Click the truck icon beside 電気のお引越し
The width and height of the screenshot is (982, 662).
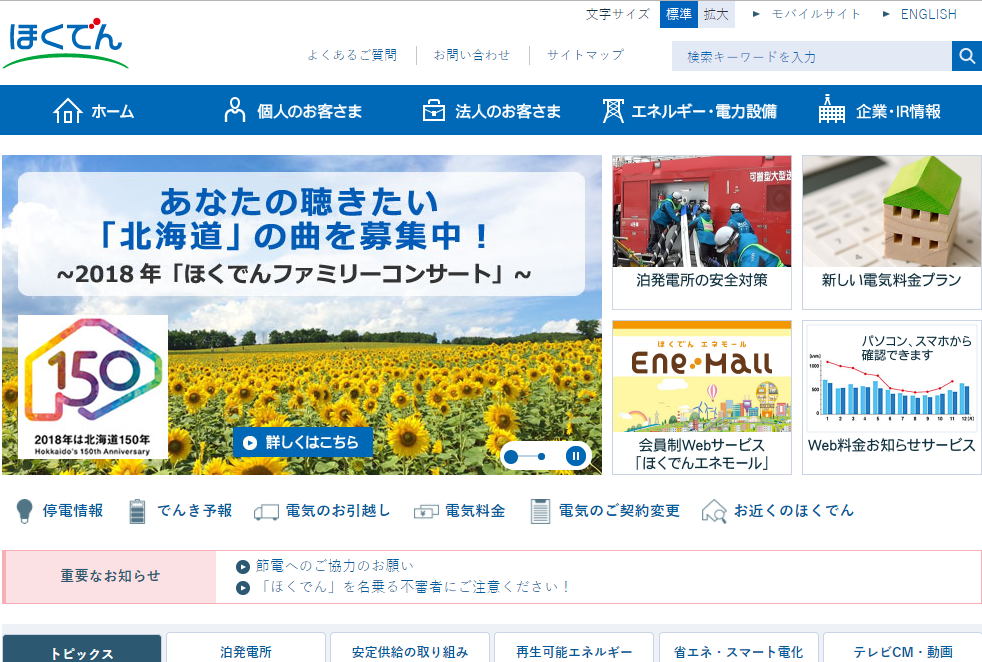(x=266, y=512)
